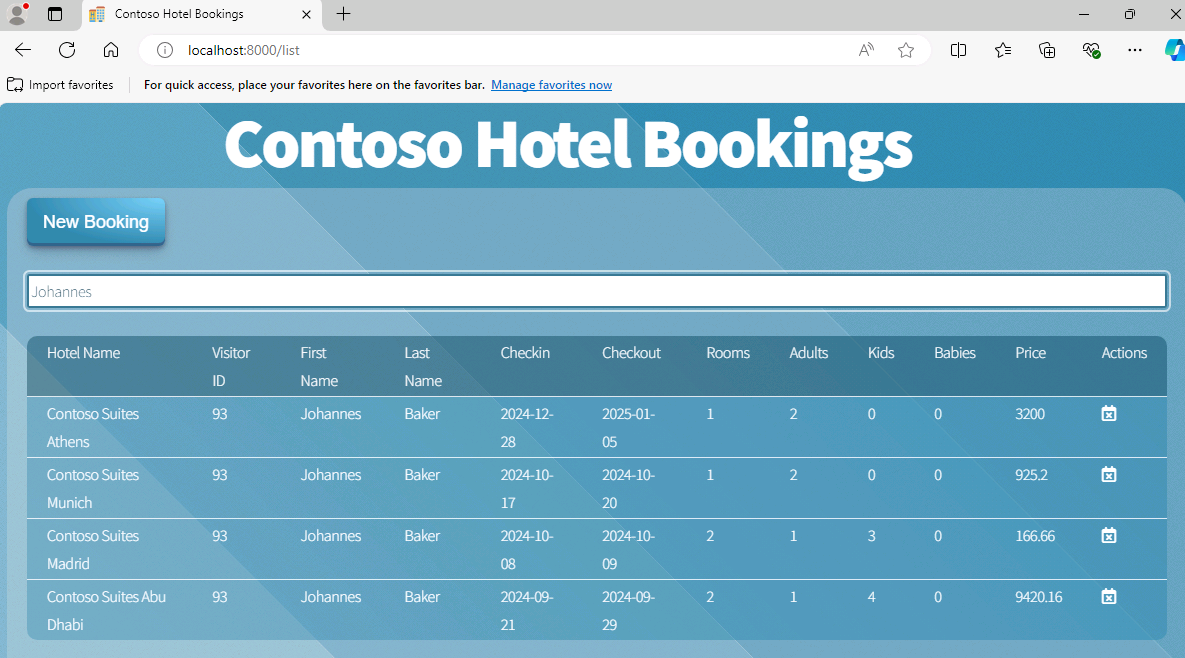Click the Adults column header

click(x=809, y=353)
